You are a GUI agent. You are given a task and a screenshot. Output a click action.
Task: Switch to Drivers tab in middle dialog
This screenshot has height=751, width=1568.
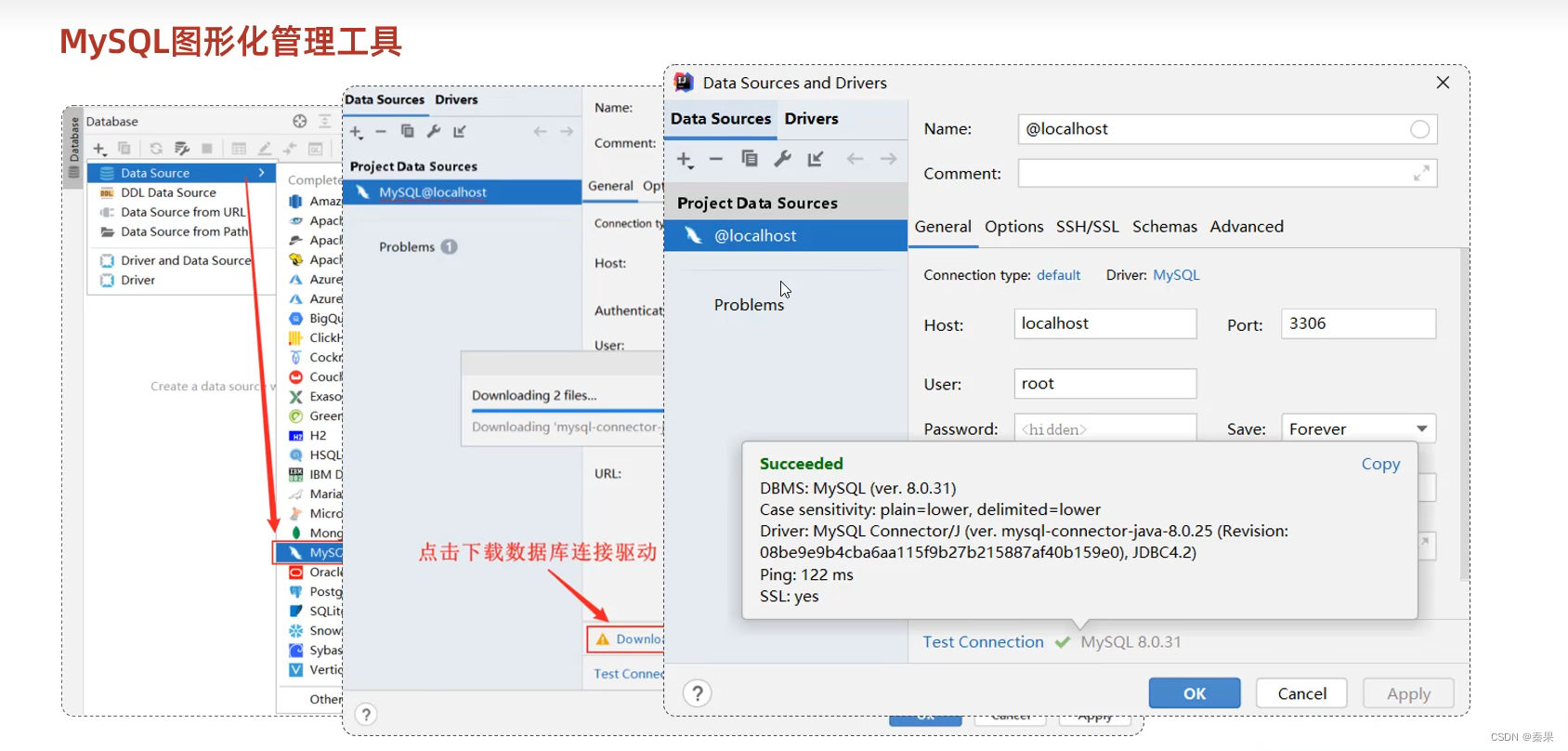456,99
